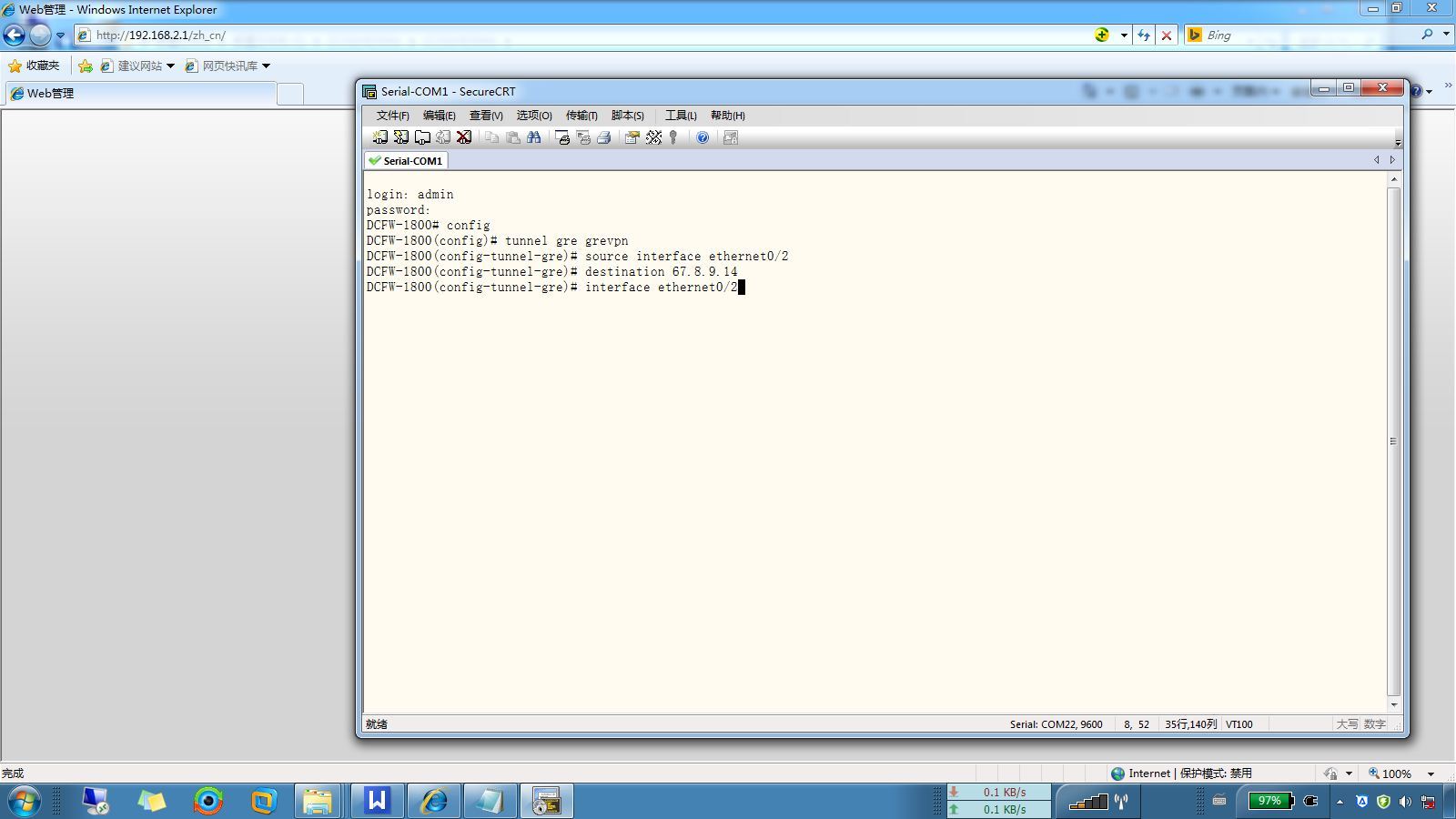1456x819 pixels.
Task: Click the terminal scrollbar down arrow
Action: [x=1394, y=704]
